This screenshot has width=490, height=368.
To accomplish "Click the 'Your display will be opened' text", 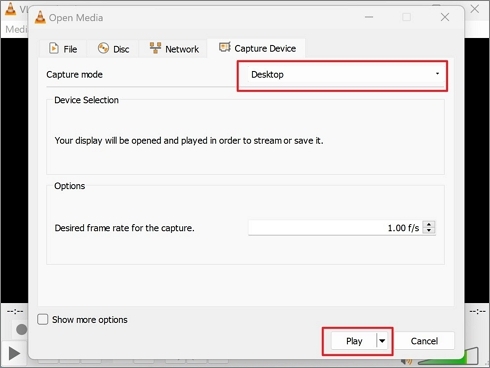I will pos(189,141).
